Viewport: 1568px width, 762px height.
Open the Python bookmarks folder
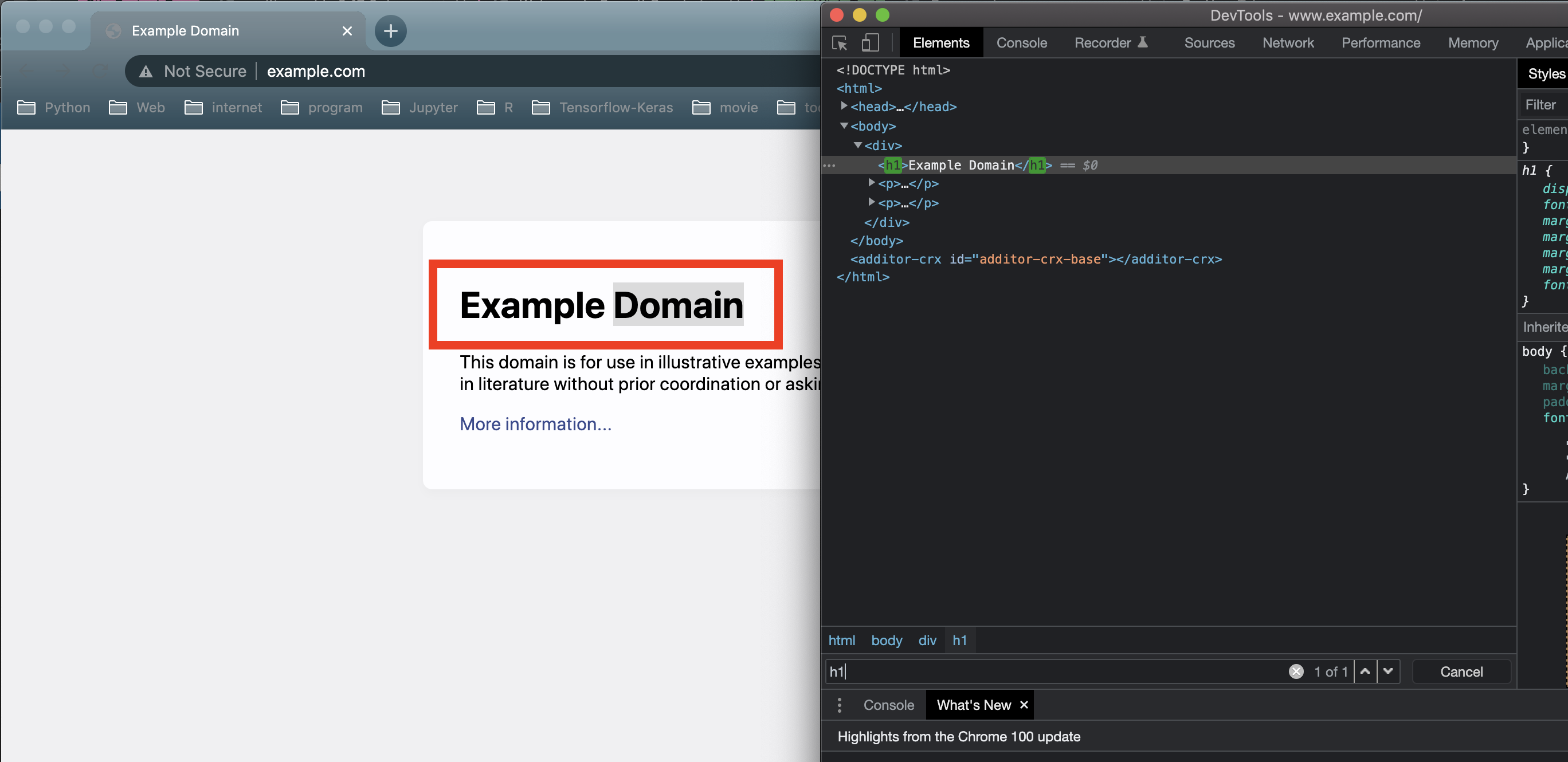tap(53, 108)
